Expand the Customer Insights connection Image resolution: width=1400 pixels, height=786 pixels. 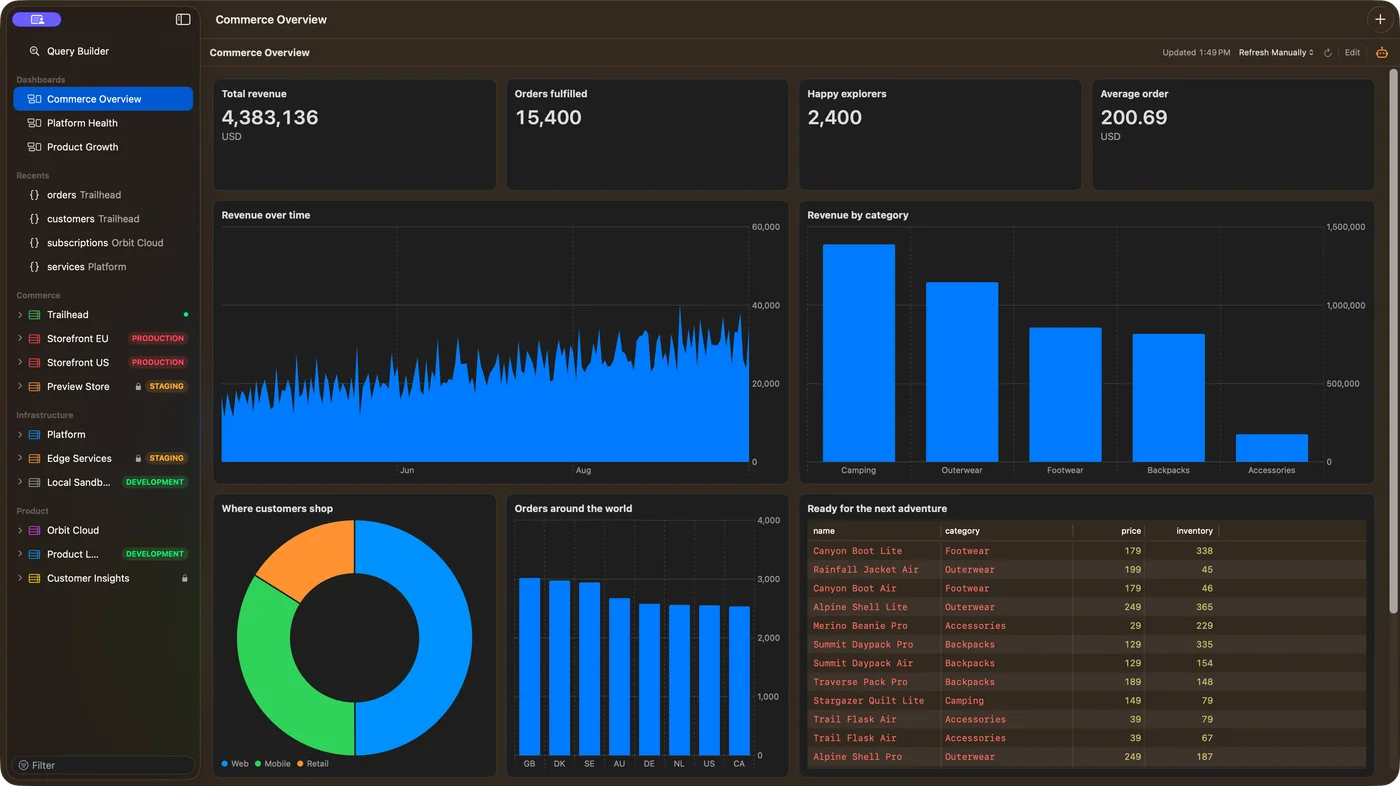click(x=20, y=579)
